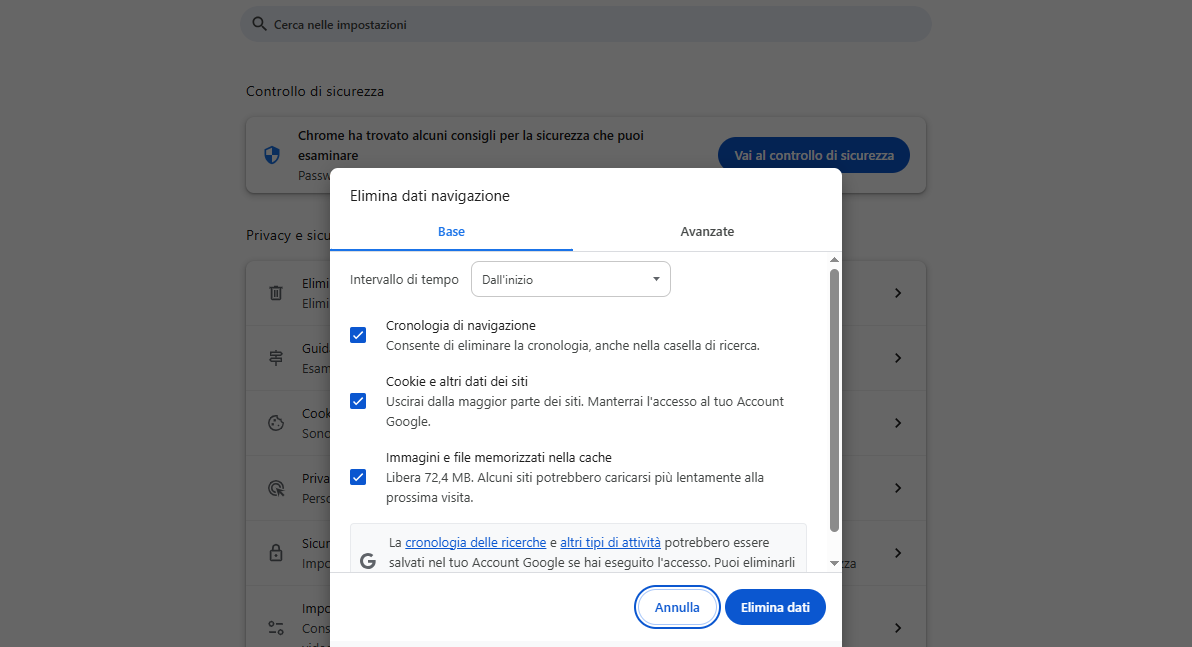
Task: Uncheck Cookie e altri dati dei siti
Action: 358,401
